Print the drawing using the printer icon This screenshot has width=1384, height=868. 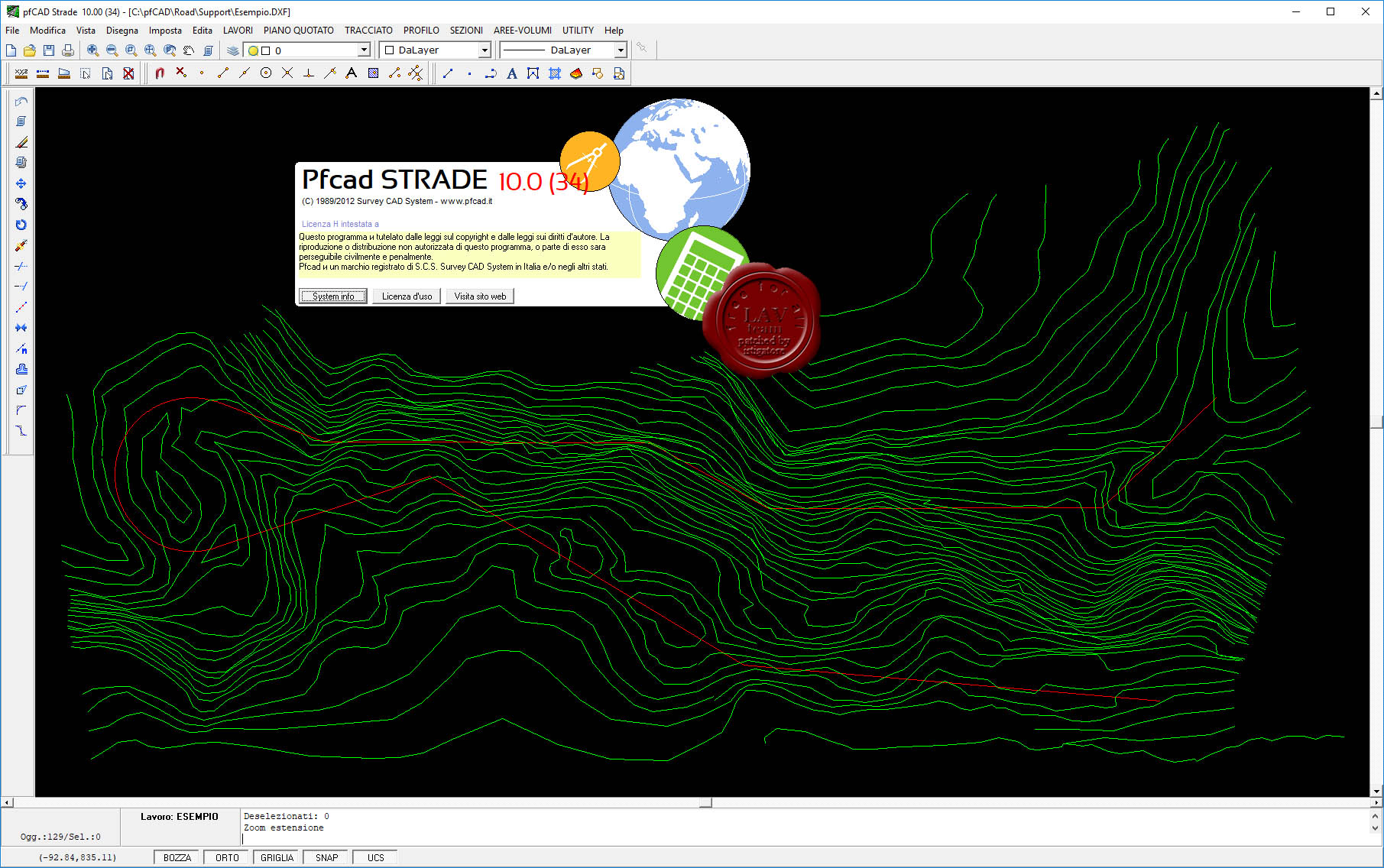tap(68, 50)
